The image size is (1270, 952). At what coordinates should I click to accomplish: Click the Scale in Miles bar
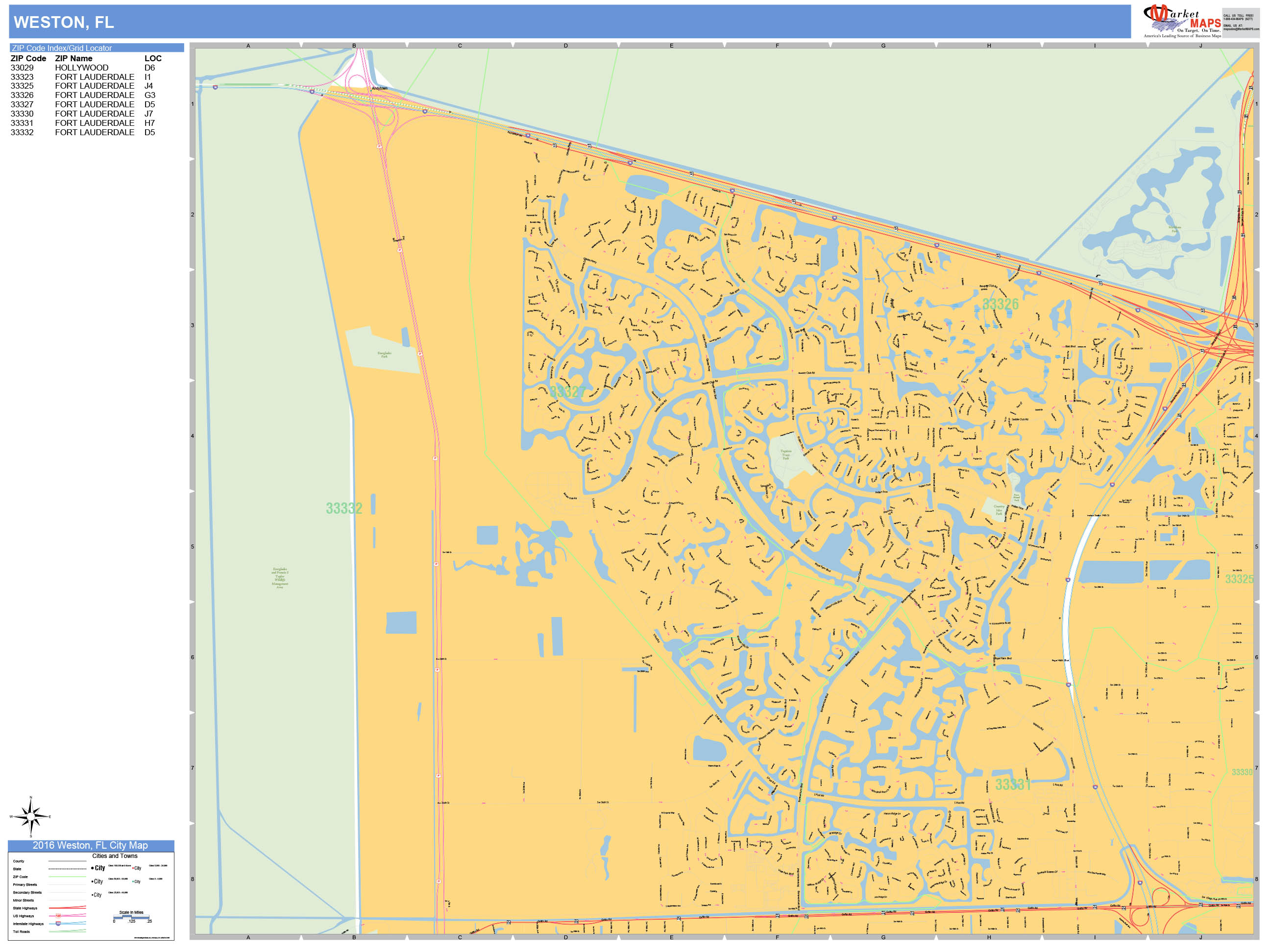pyautogui.click(x=131, y=918)
